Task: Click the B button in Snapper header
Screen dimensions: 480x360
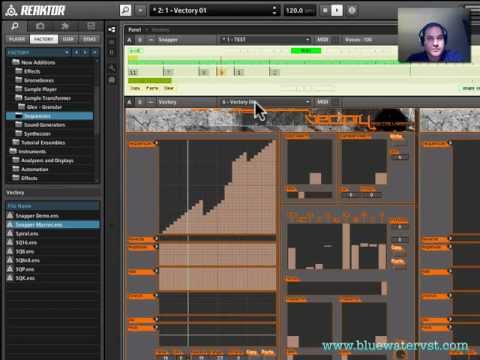Action: coord(140,40)
